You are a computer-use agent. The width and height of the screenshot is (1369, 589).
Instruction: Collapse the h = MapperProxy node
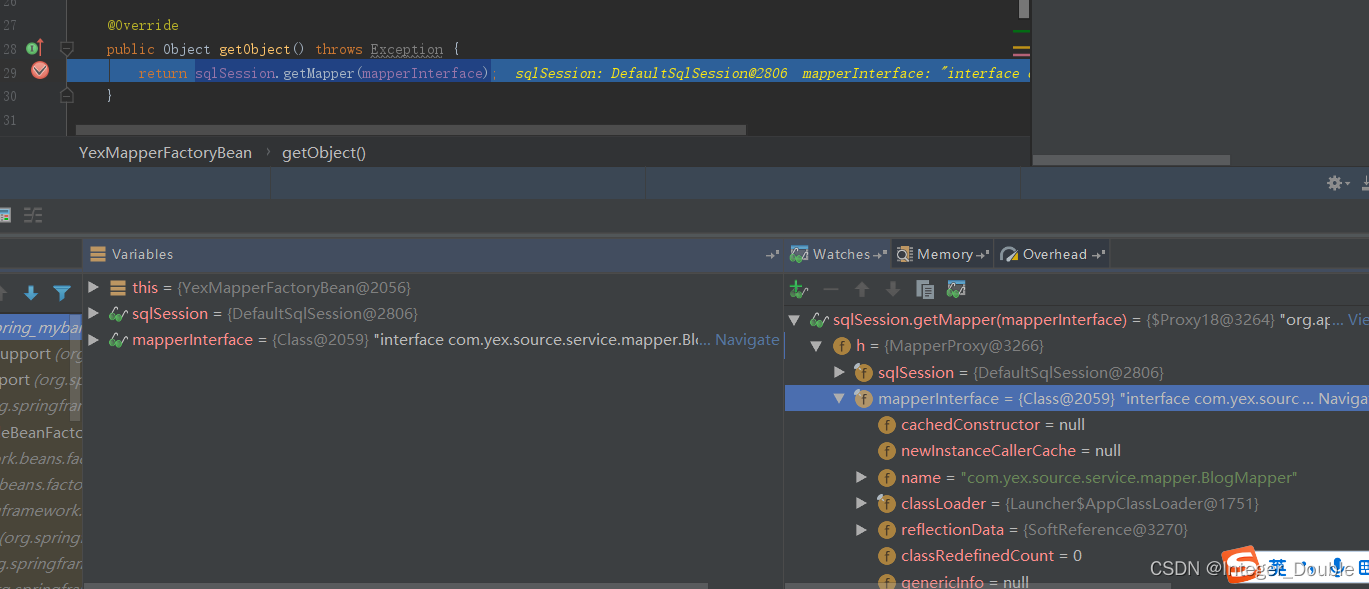pyautogui.click(x=817, y=346)
